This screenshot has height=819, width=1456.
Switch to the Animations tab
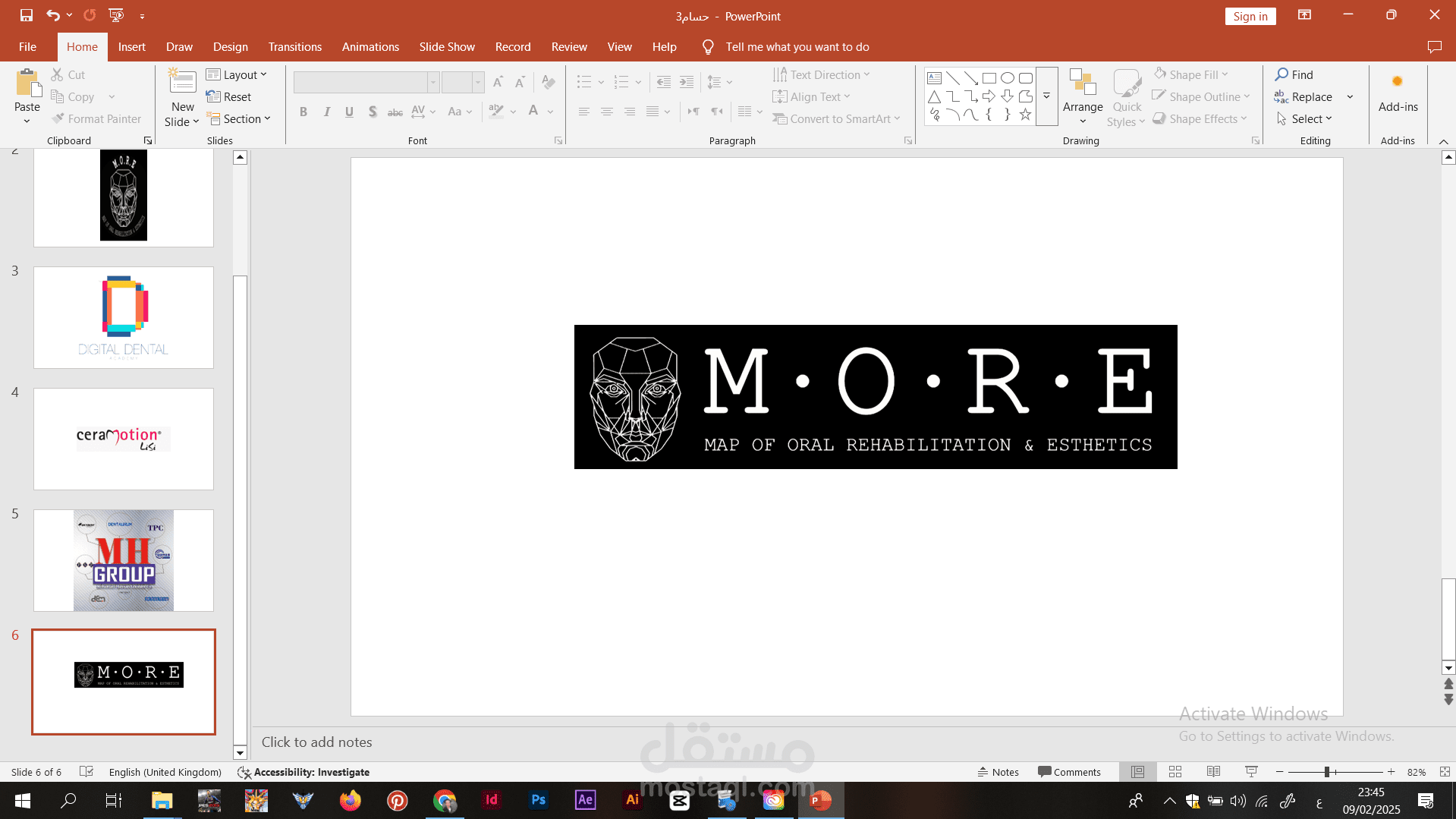click(x=370, y=47)
